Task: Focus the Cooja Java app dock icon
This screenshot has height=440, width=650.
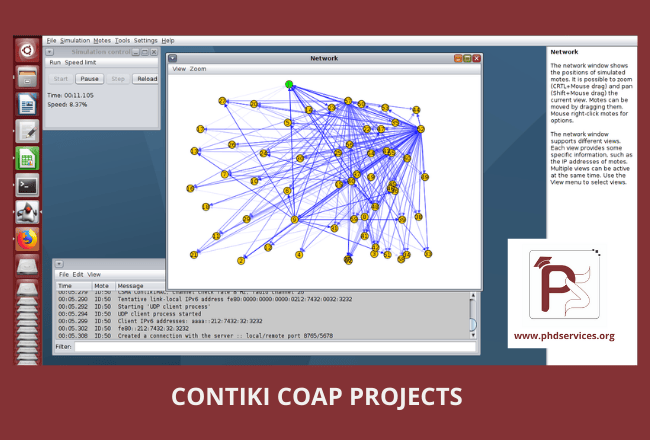Action: click(x=27, y=212)
